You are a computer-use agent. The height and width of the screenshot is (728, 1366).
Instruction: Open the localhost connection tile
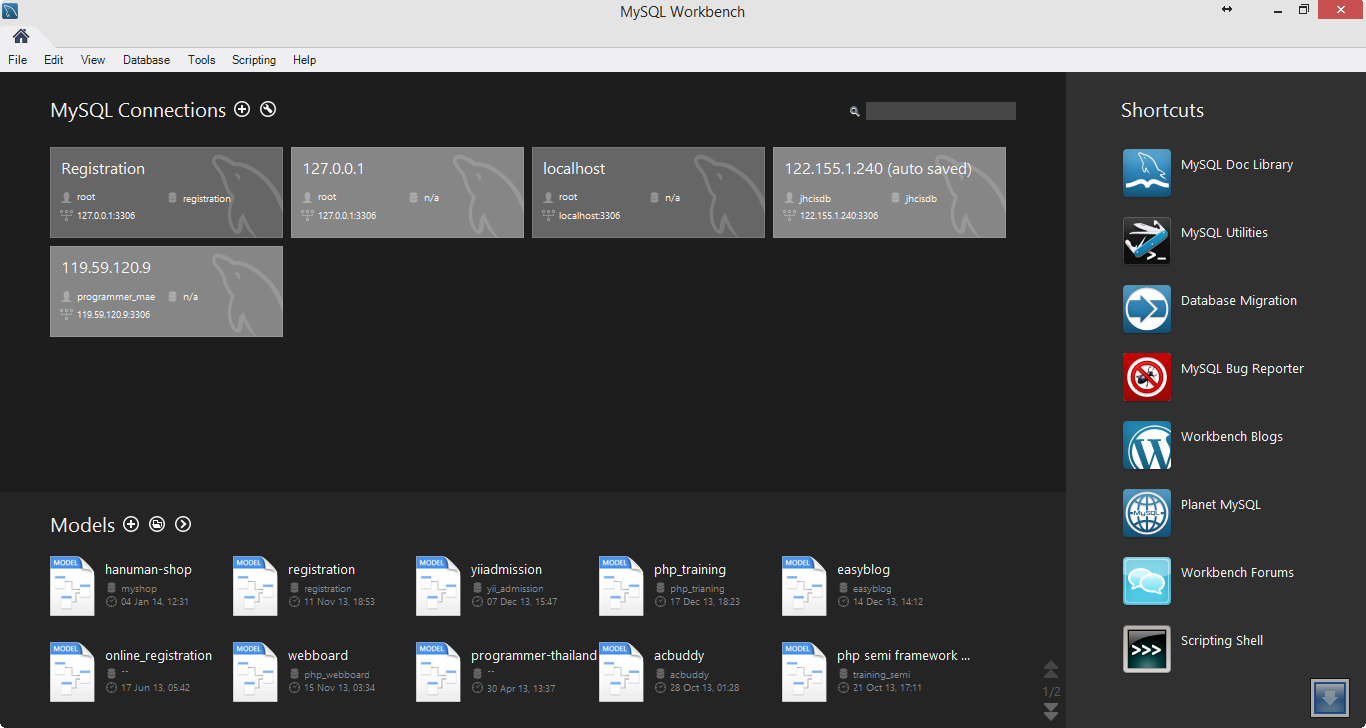(648, 193)
